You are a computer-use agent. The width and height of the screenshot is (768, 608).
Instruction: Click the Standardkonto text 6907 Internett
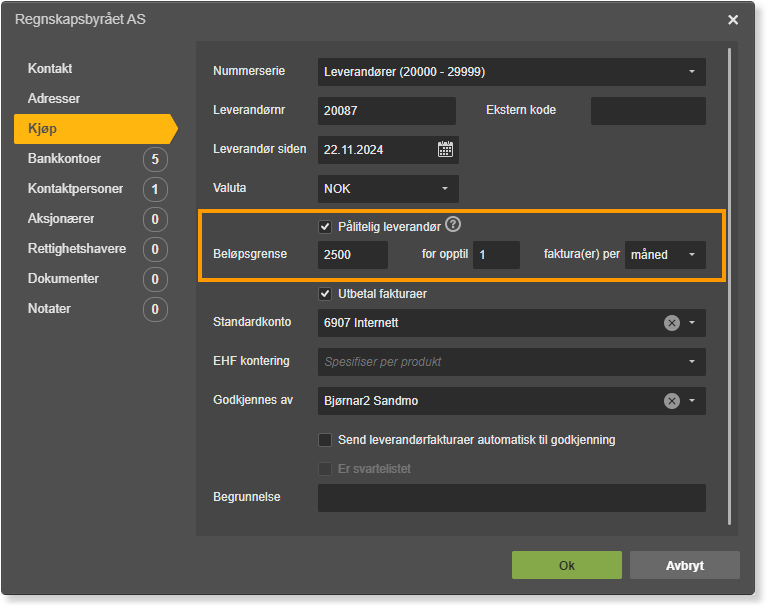click(x=361, y=323)
